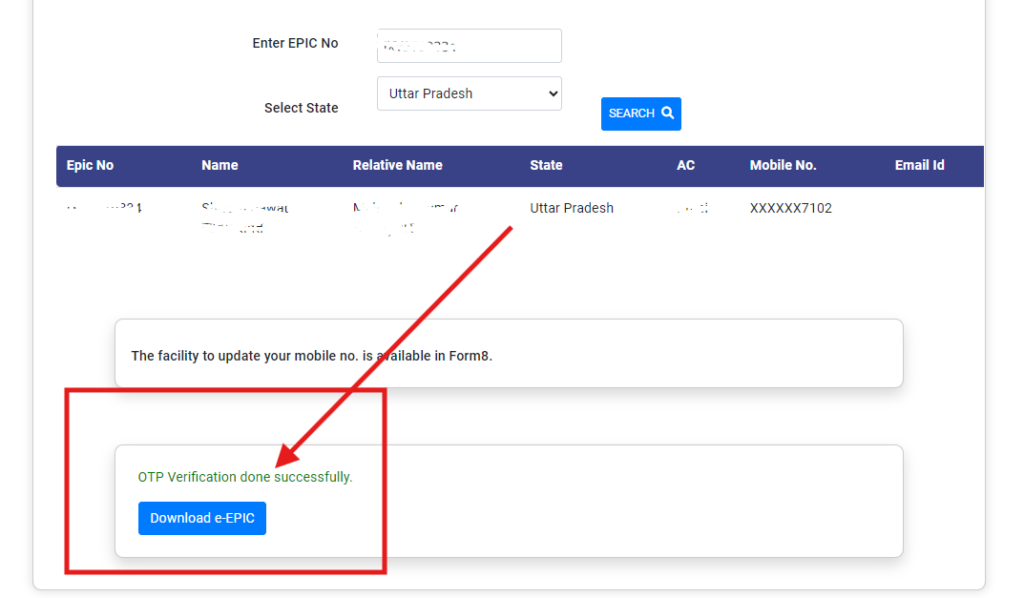Select the masked mobile number XXXXXX7102
This screenshot has height=598, width=1024.
[x=790, y=208]
